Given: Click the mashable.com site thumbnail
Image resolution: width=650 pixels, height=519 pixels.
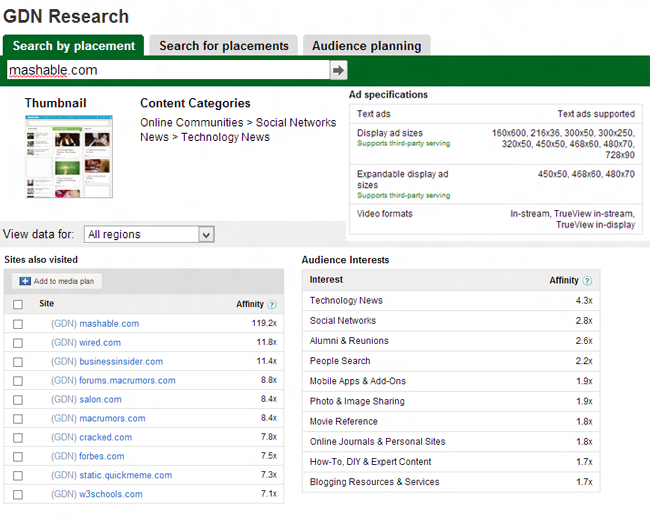Looking at the screenshot, I should 69,156.
